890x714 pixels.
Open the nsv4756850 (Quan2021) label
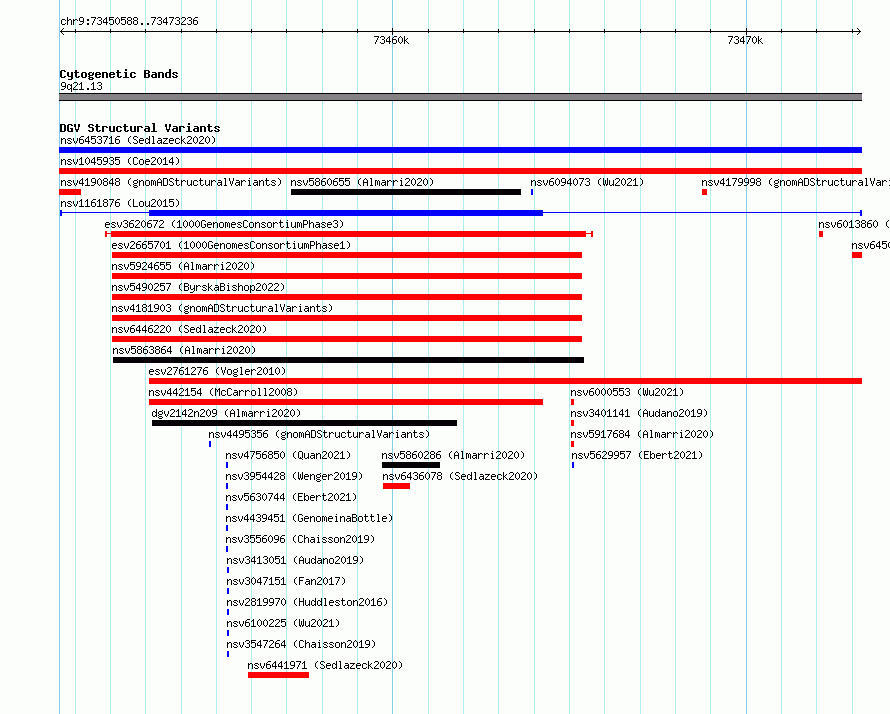pos(288,455)
